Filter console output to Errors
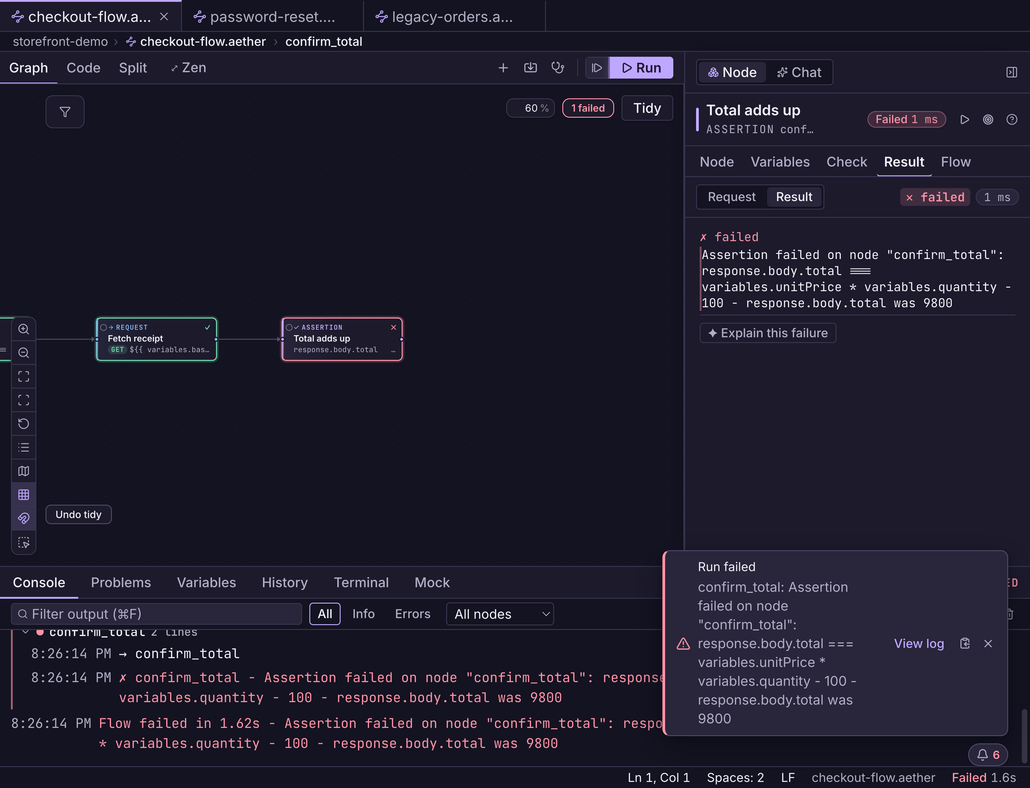The width and height of the screenshot is (1030, 788). (x=413, y=614)
